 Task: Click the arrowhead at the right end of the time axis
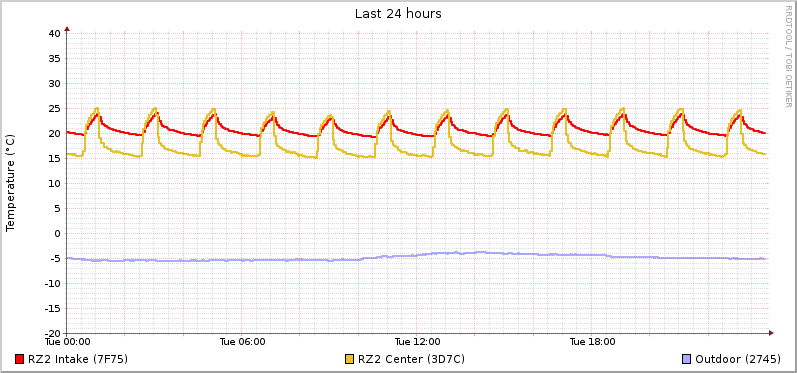[771, 333]
